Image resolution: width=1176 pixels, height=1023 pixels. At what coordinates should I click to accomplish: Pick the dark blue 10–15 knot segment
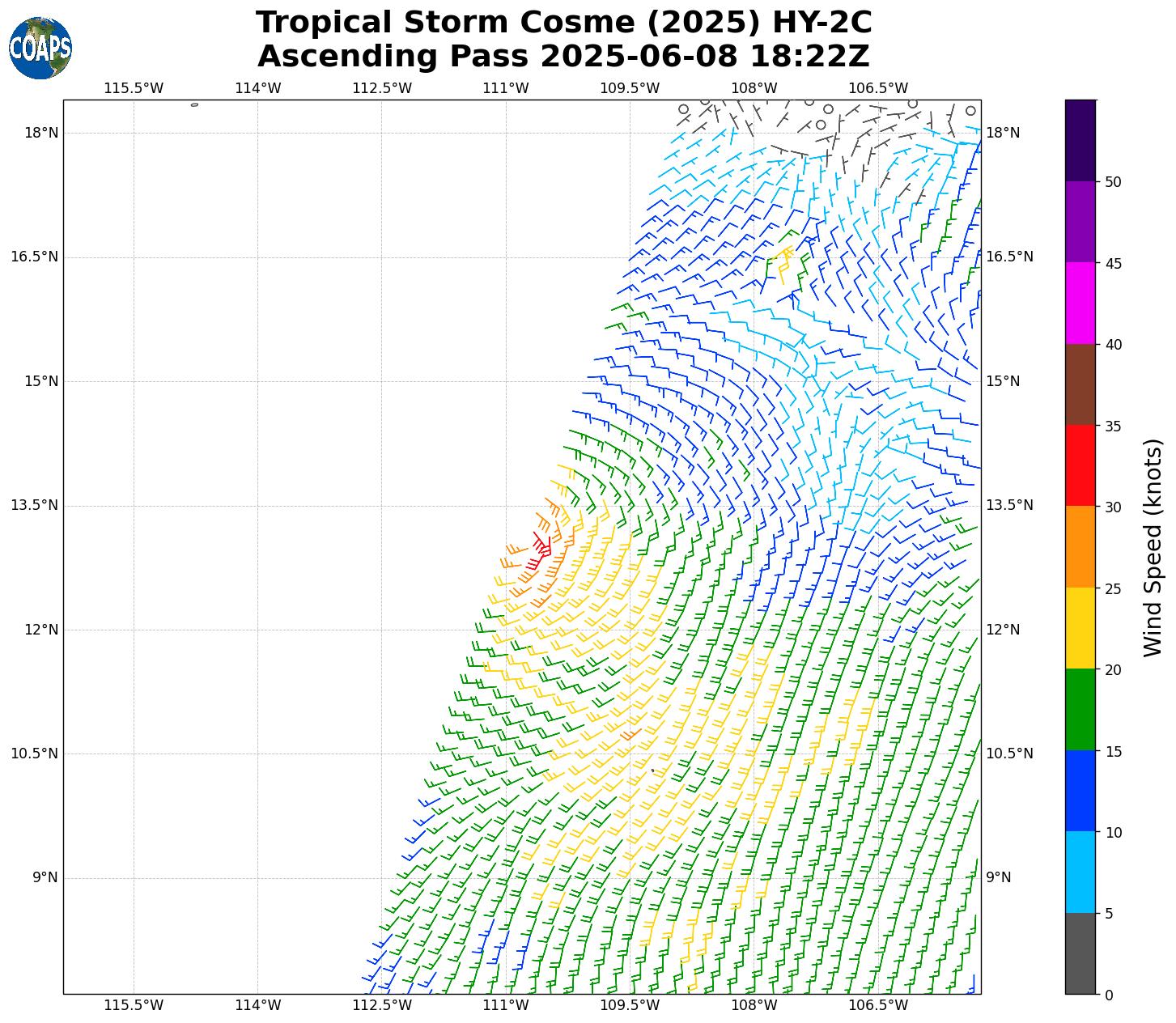(1080, 791)
